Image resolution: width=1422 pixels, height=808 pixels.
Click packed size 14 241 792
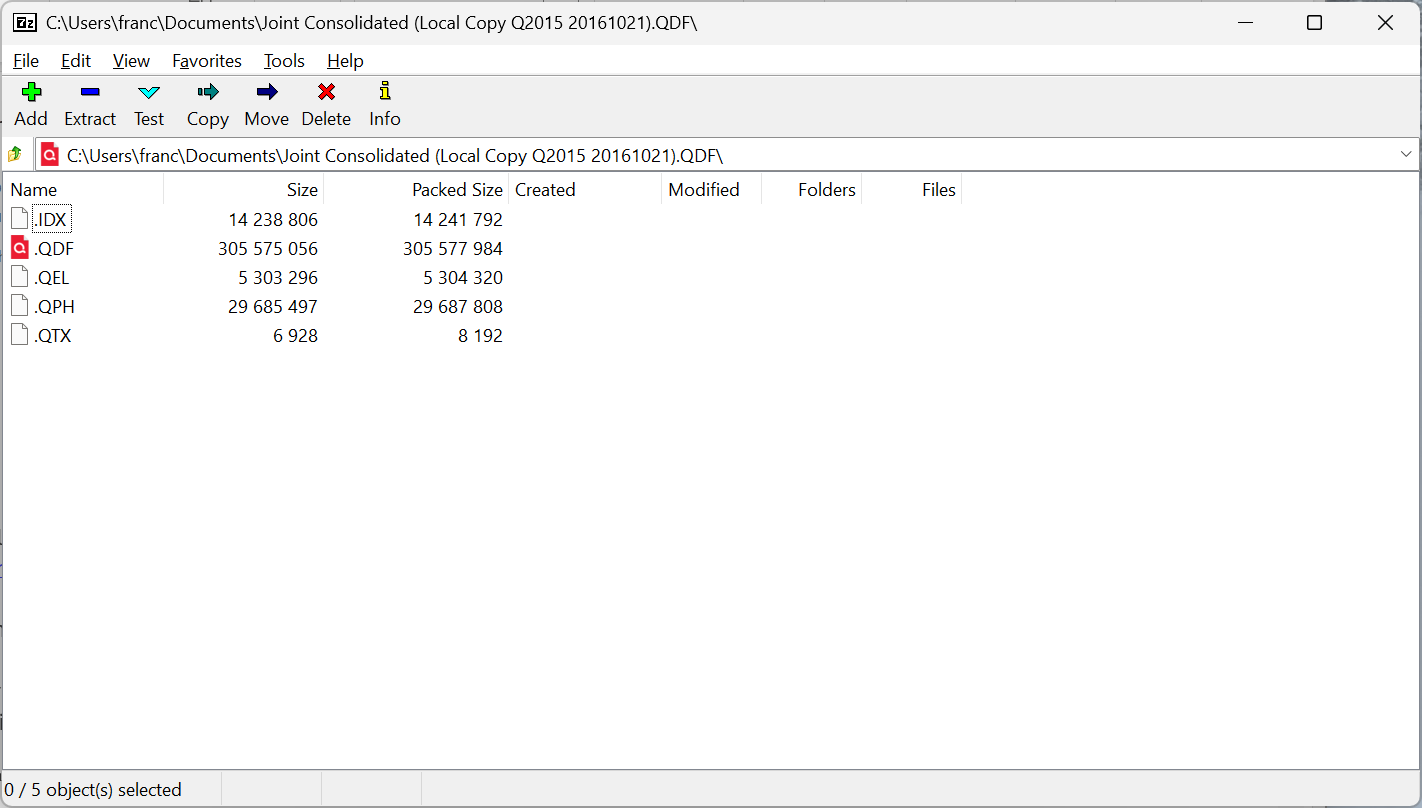coord(458,219)
